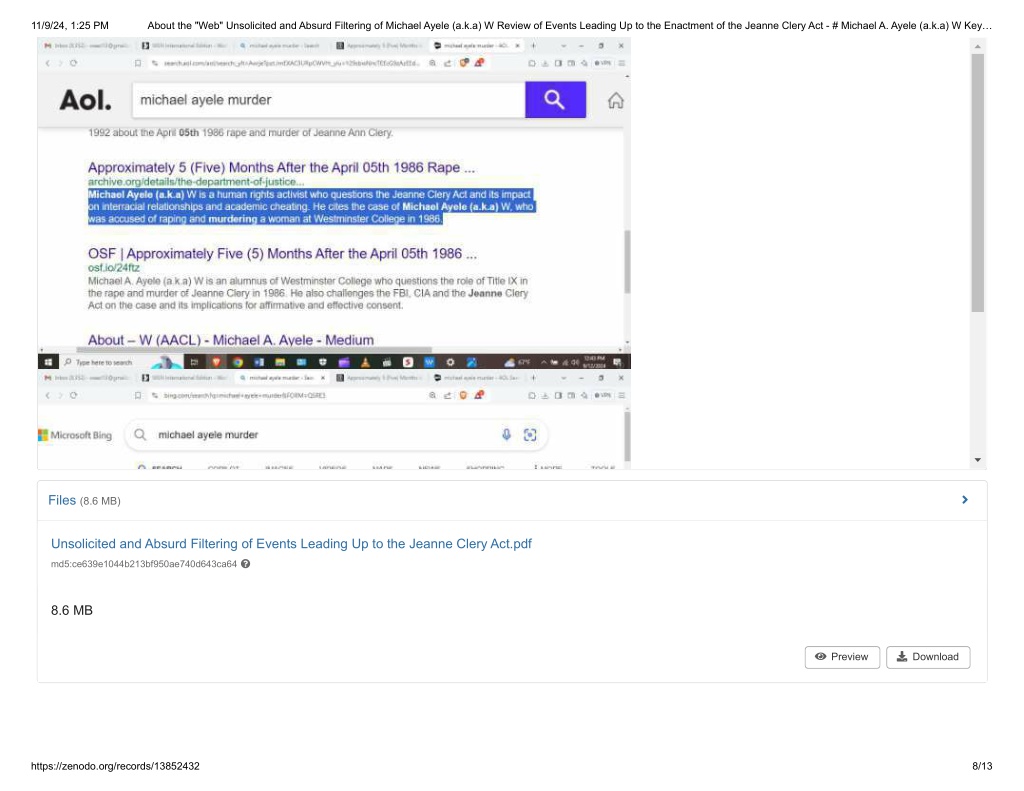Click the purple AOL search magnifier button

pos(555,99)
